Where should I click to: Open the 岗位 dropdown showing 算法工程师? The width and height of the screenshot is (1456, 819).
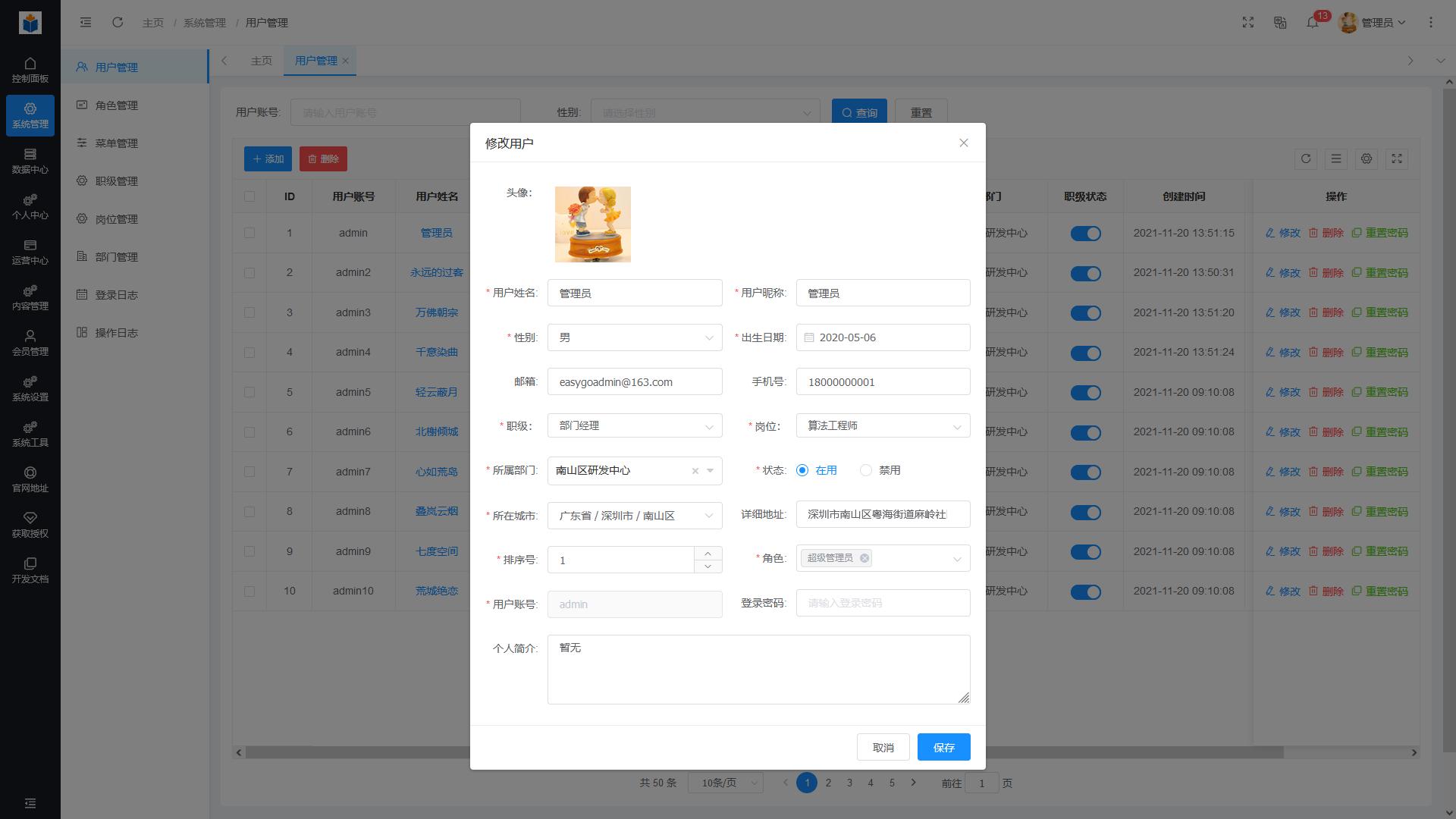tap(882, 425)
